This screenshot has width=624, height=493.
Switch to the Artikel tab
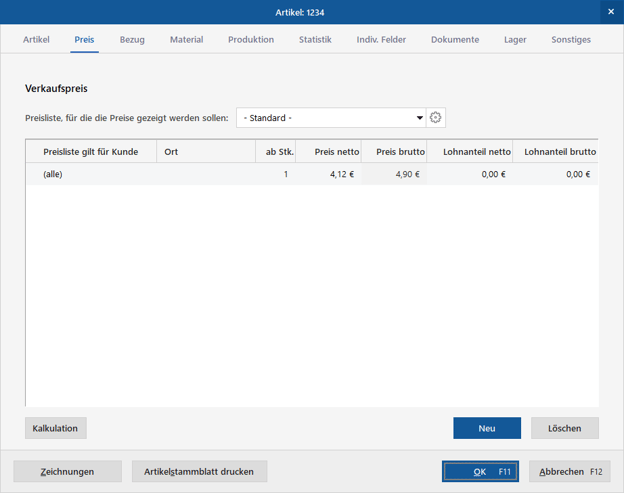37,40
